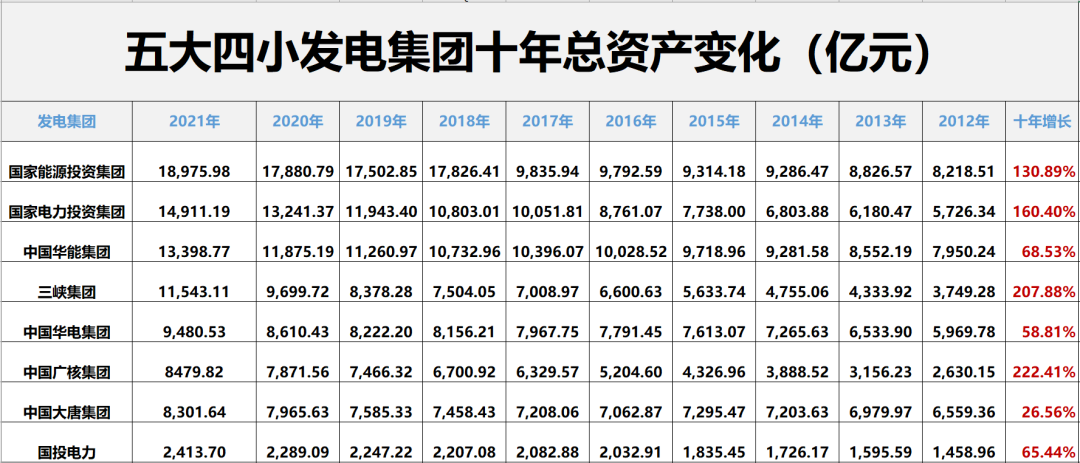The height and width of the screenshot is (463, 1080).
Task: Select the growth value 130.89%
Action: point(1043,172)
